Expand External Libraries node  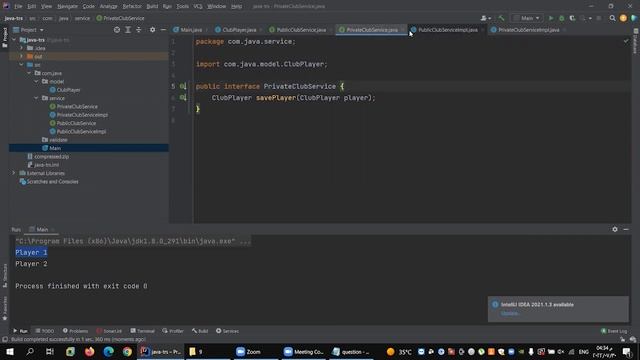click(14, 173)
